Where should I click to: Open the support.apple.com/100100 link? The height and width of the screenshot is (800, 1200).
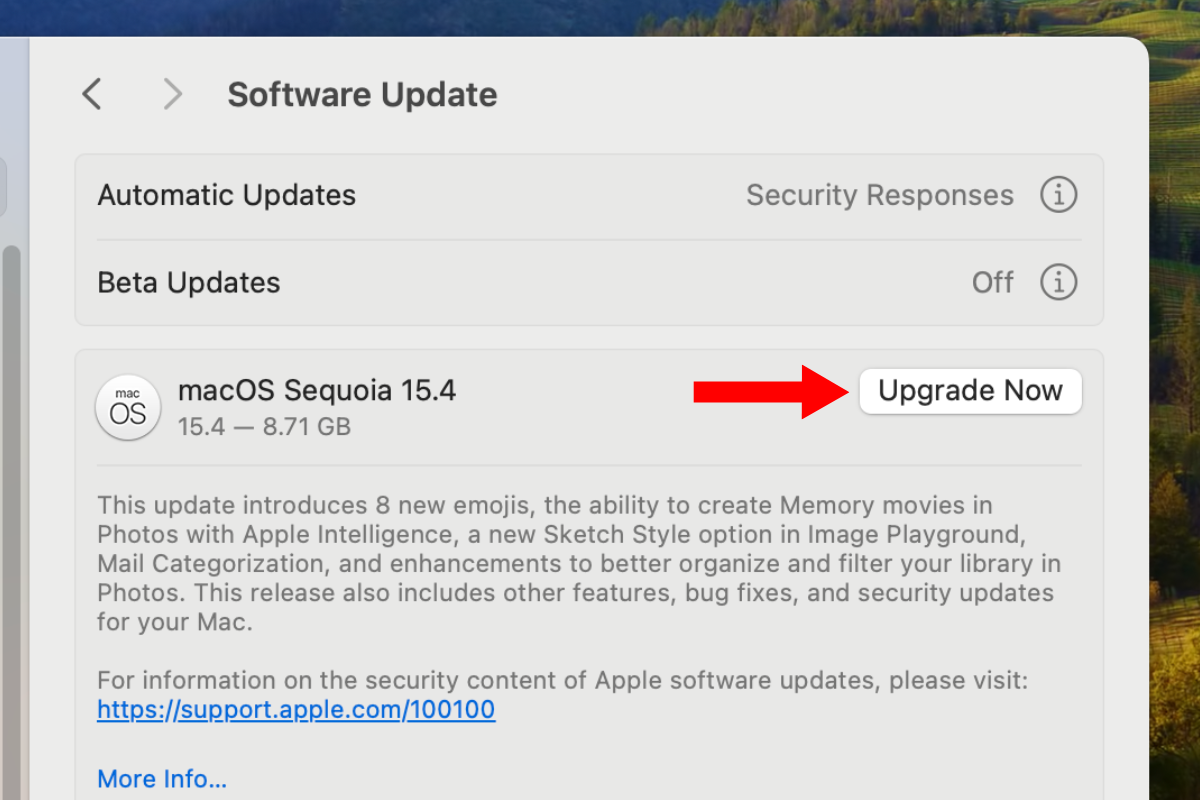click(x=296, y=711)
